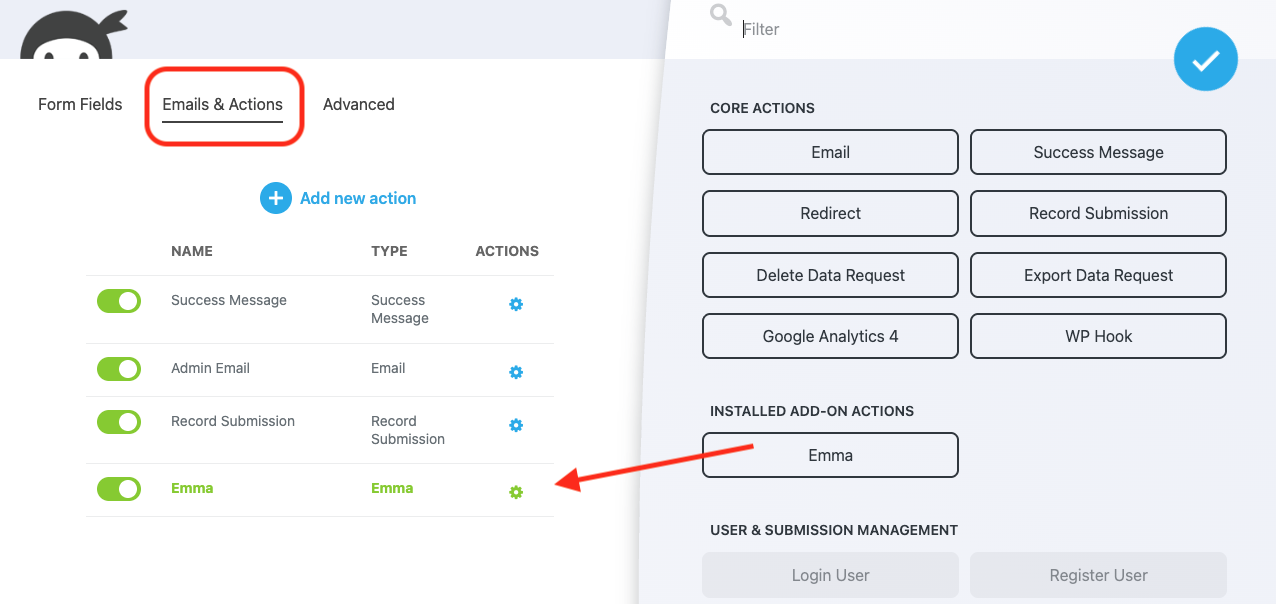Click the CORE ACTIONS section heading
Viewport: 1276px width, 604px height.
762,108
